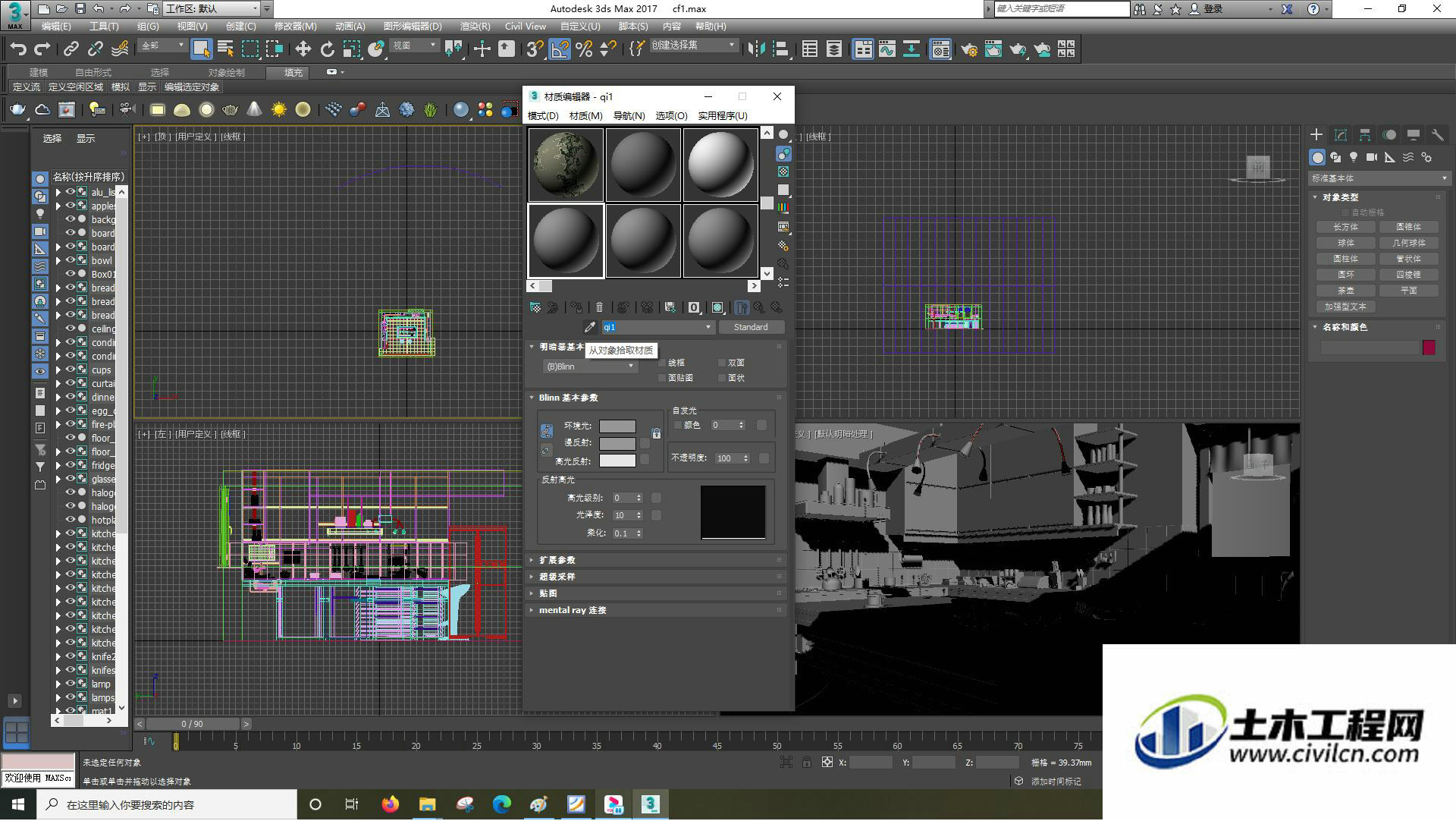Activate the Bind to Space Warp tool
Viewport: 1456px width, 821px height.
(120, 49)
